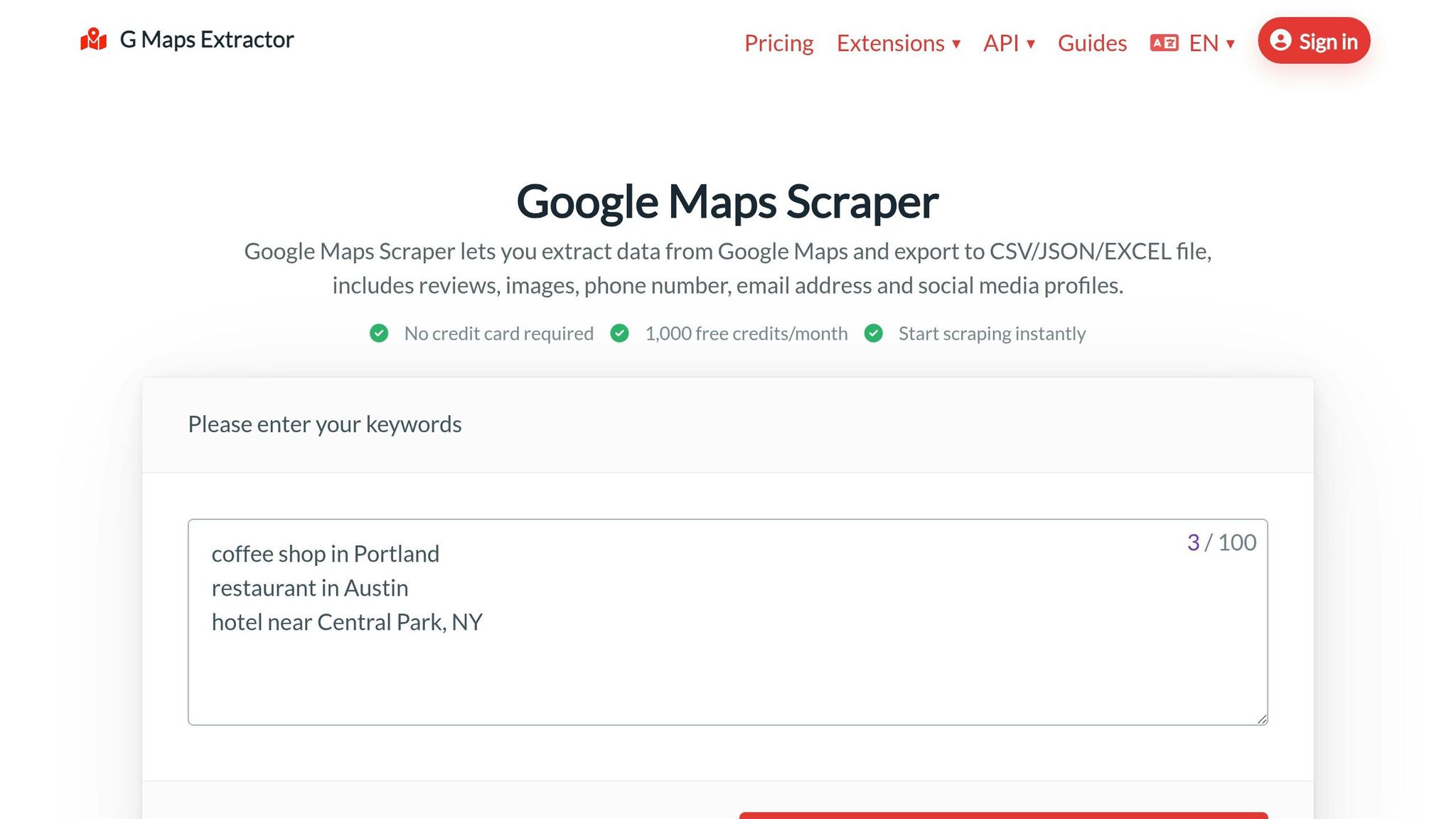Click the '1,000 free credits/month' text
The width and height of the screenshot is (1456, 819).
[746, 333]
